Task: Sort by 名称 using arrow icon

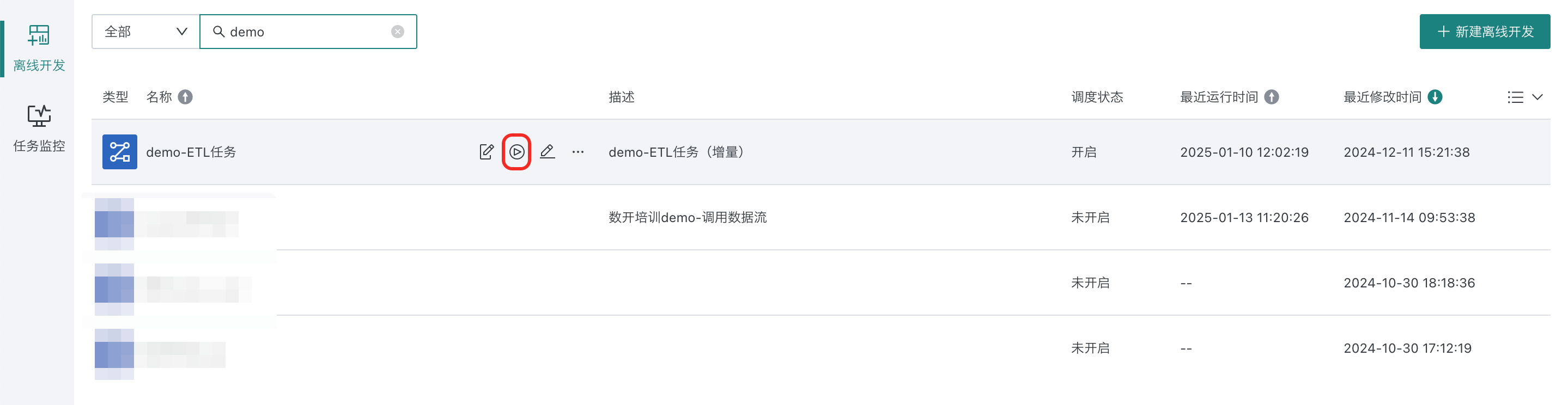Action: pyautogui.click(x=186, y=97)
